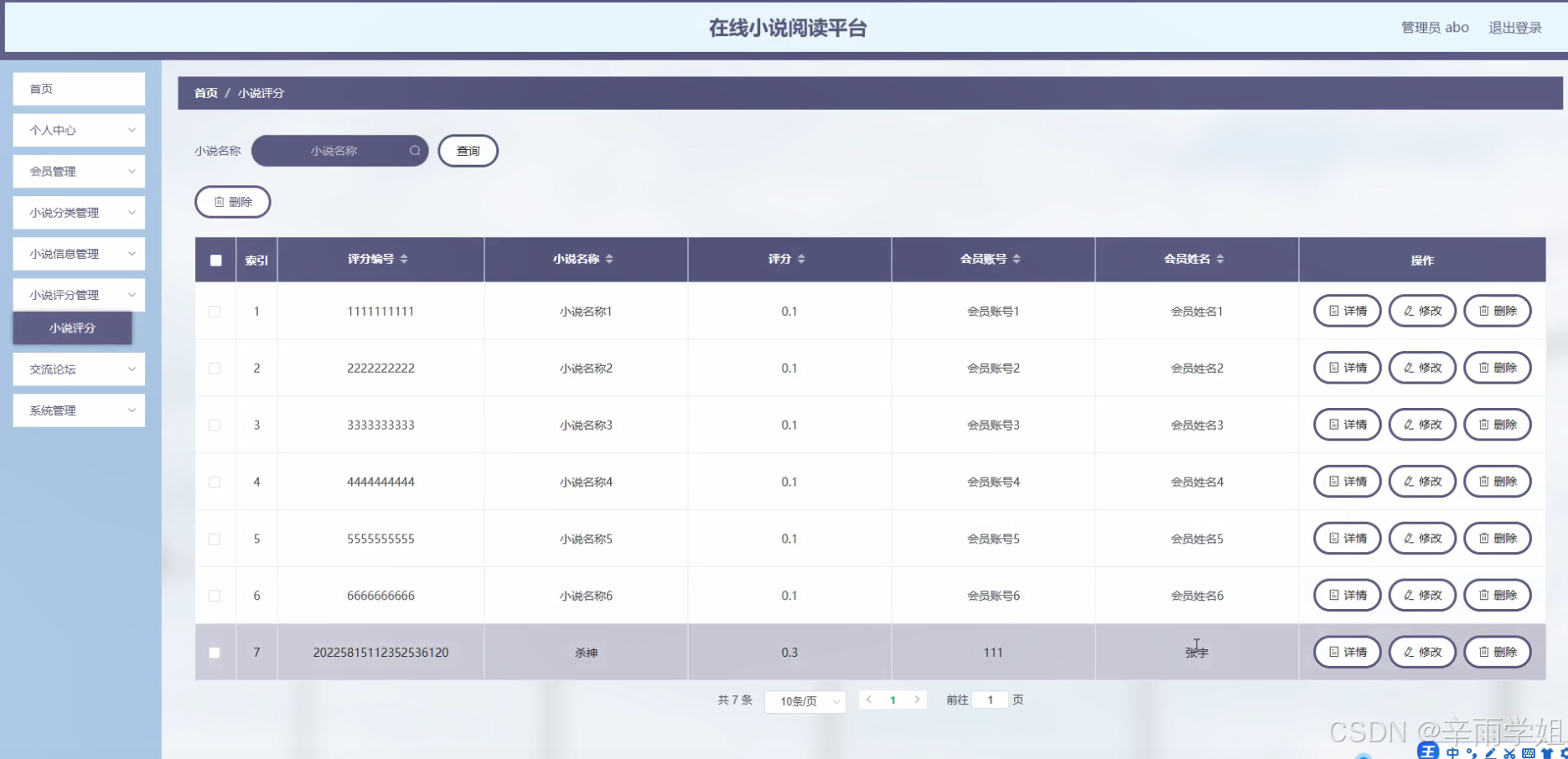Select 小说评分 submenu item
Viewport: 1568px width, 759px height.
coord(72,328)
